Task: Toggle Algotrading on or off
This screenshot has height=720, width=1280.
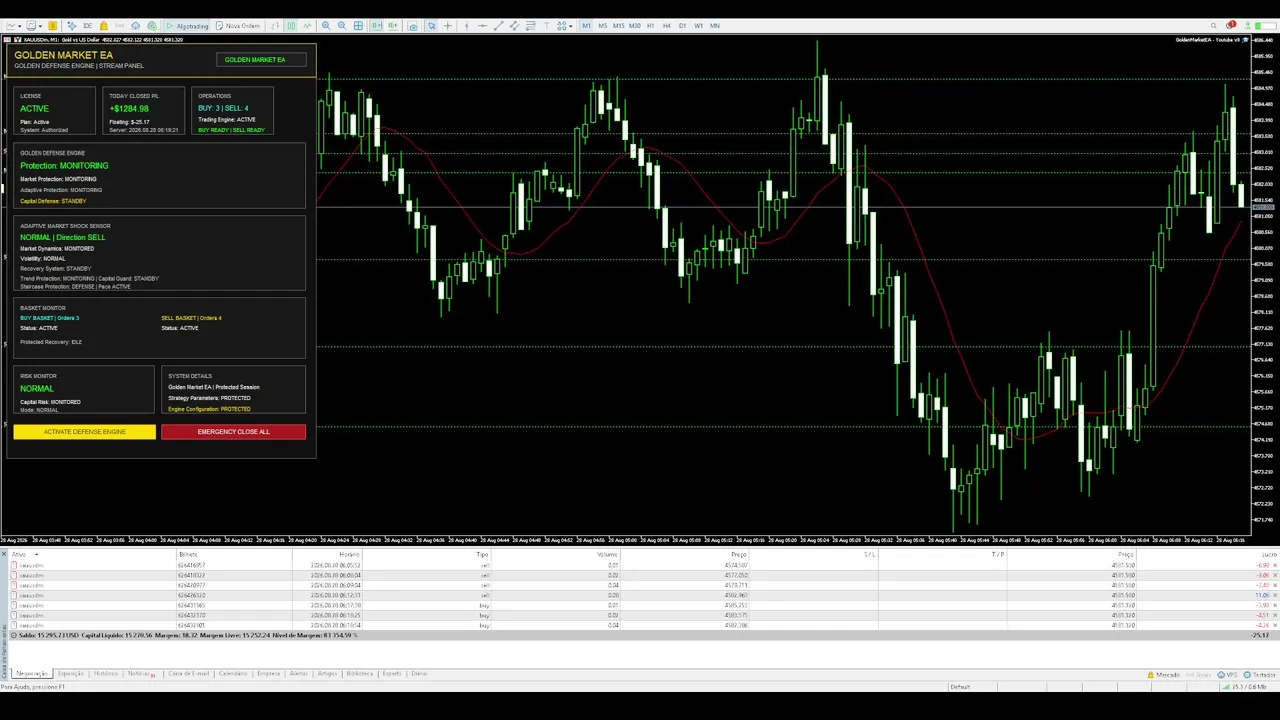Action: 188,26
